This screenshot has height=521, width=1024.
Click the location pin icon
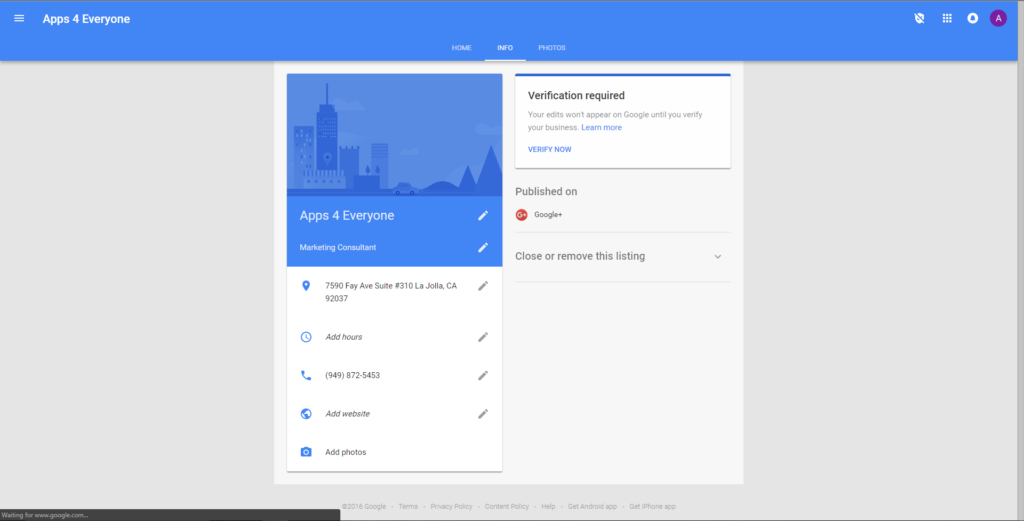tap(306, 286)
